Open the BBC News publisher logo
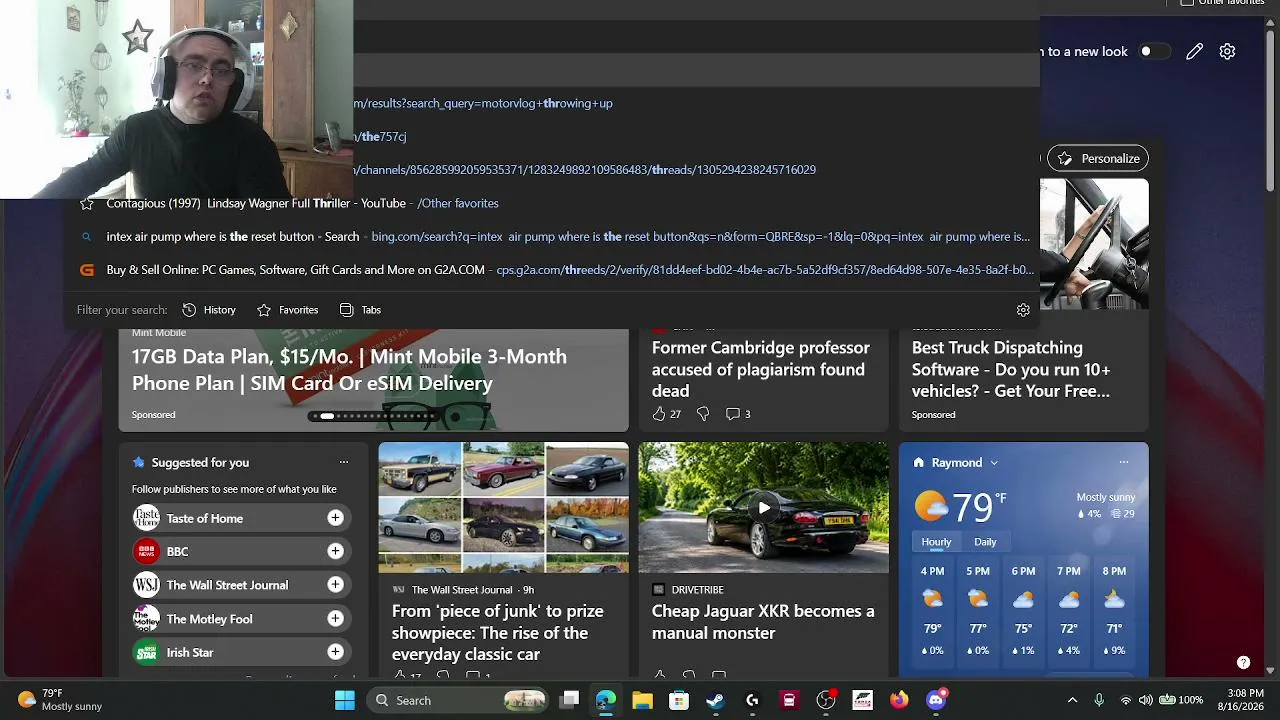Viewport: 1280px width, 720px height. pyautogui.click(x=146, y=551)
